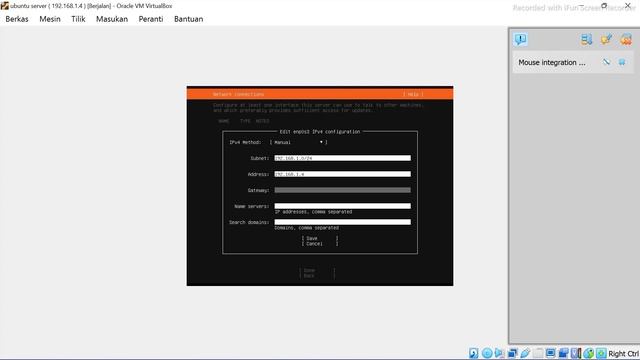
Task: Click the optical disc status bar icon
Action: [487, 353]
